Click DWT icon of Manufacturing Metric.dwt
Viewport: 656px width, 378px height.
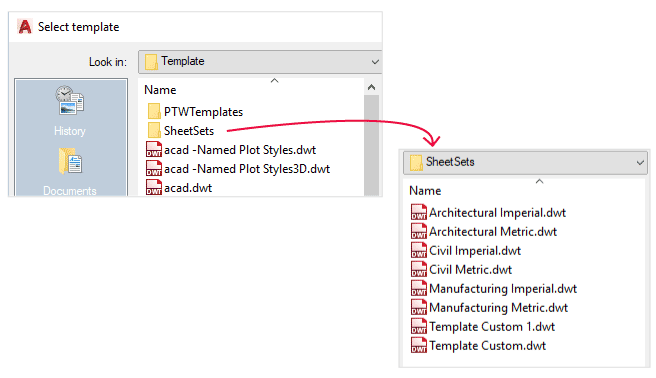418,307
